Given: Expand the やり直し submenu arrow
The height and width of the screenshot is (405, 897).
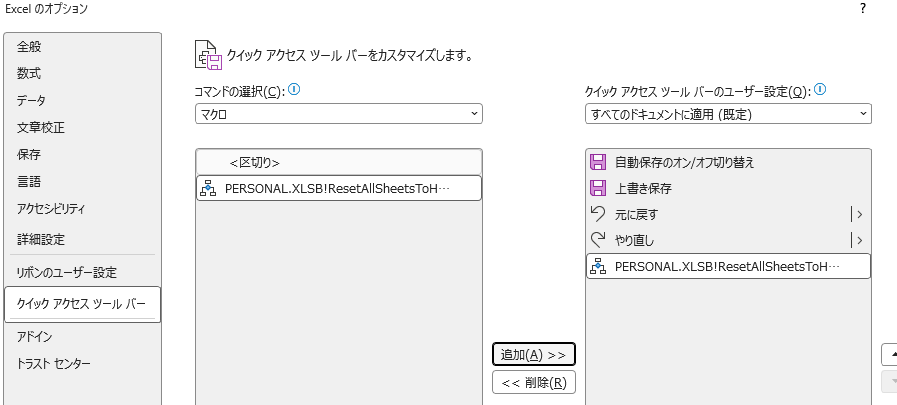Looking at the screenshot, I should (856, 240).
